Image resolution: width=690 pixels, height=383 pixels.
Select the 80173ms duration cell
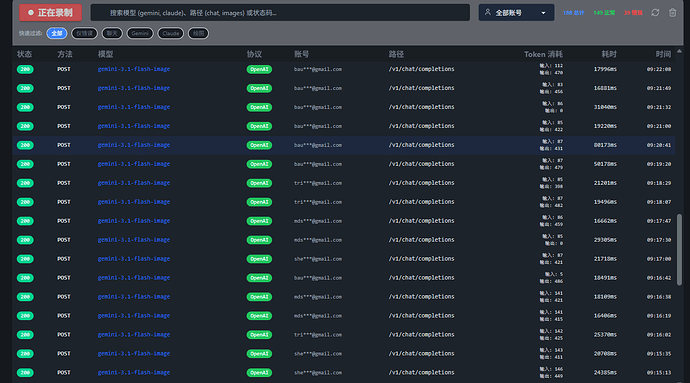pyautogui.click(x=605, y=145)
